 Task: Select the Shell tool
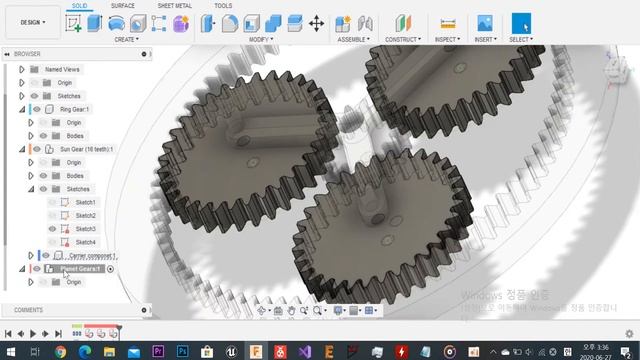(x=251, y=23)
